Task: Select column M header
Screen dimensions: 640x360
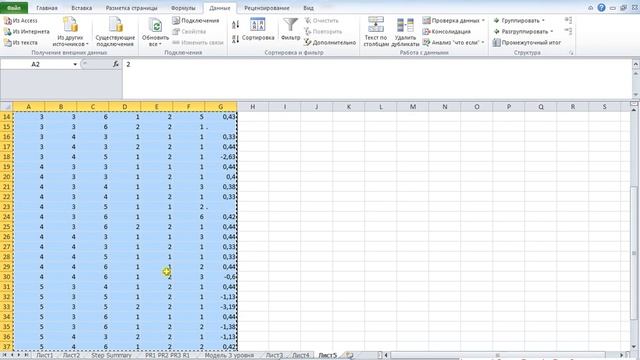Action: 413,107
